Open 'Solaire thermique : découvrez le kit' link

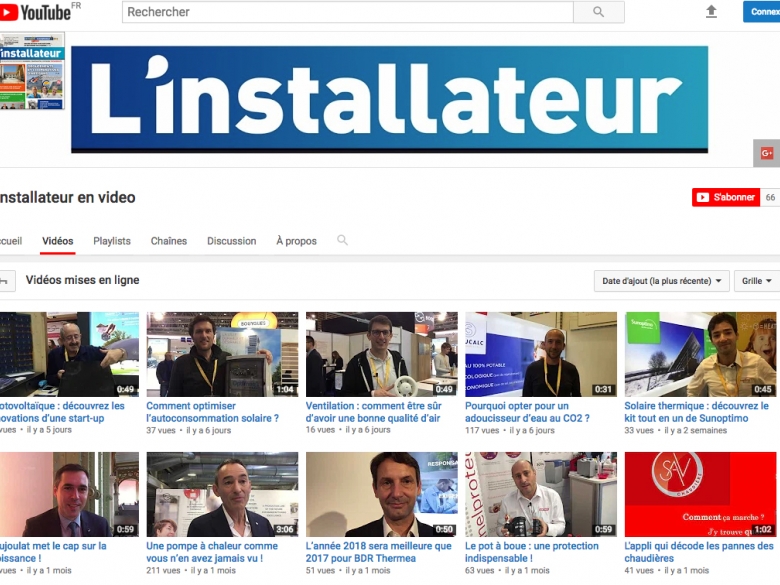tap(696, 412)
